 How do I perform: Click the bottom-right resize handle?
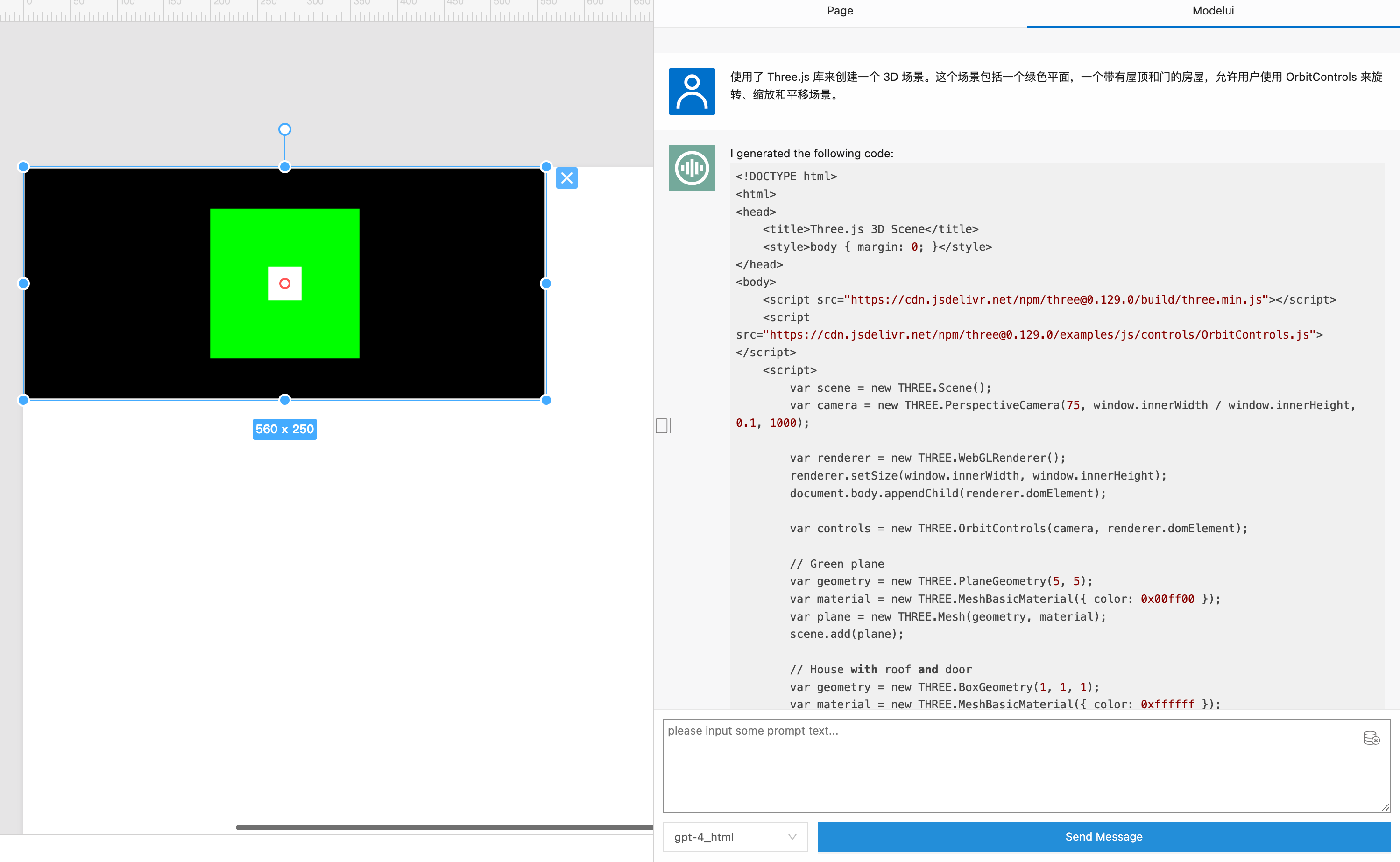(546, 400)
